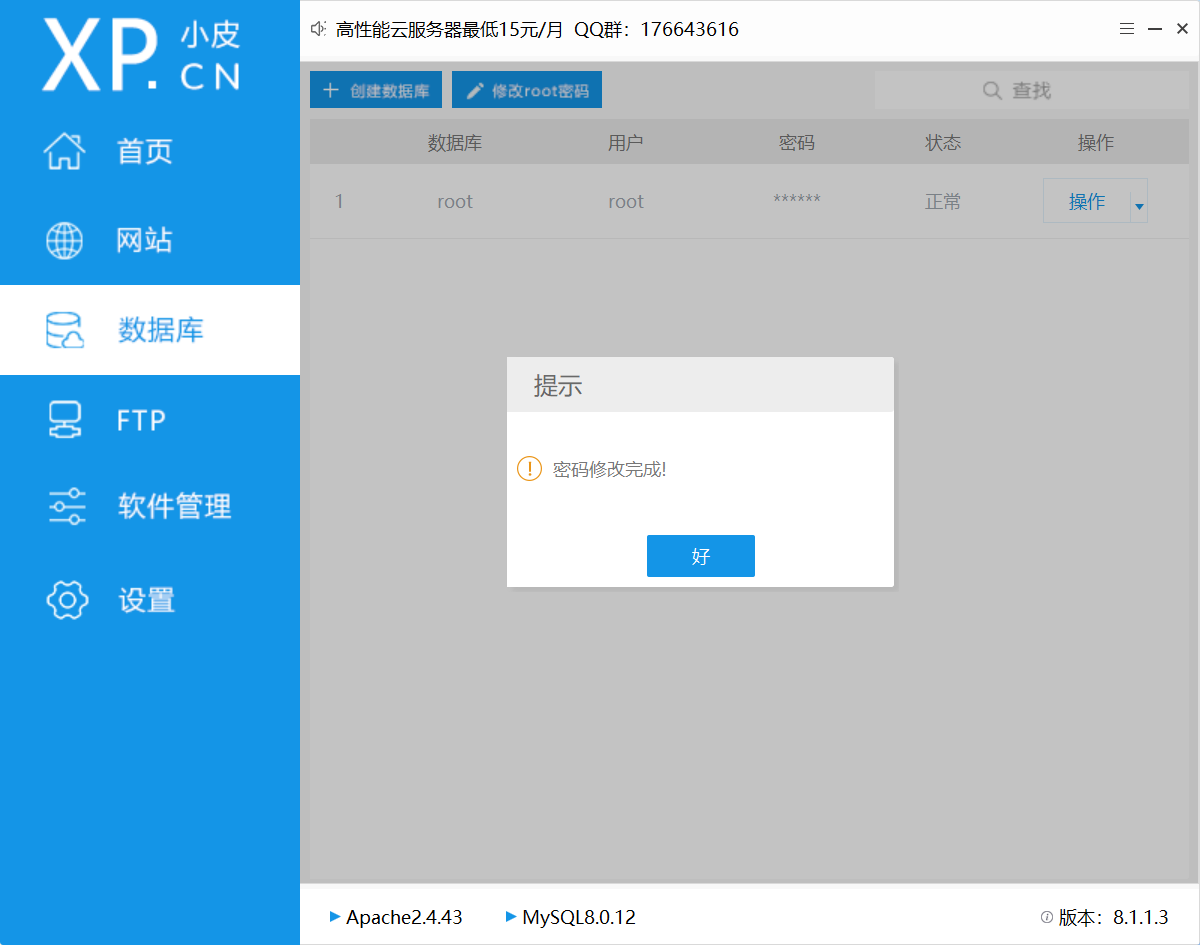The height and width of the screenshot is (945, 1200).
Task: Click the 提示 dialog title
Action: coord(558,386)
